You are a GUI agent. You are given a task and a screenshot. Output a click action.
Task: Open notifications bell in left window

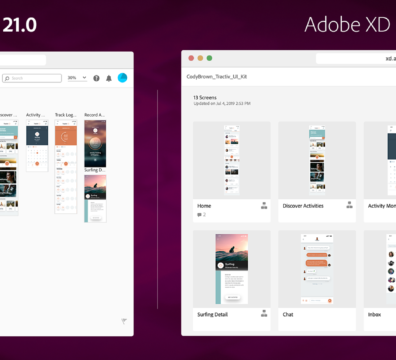(109, 78)
